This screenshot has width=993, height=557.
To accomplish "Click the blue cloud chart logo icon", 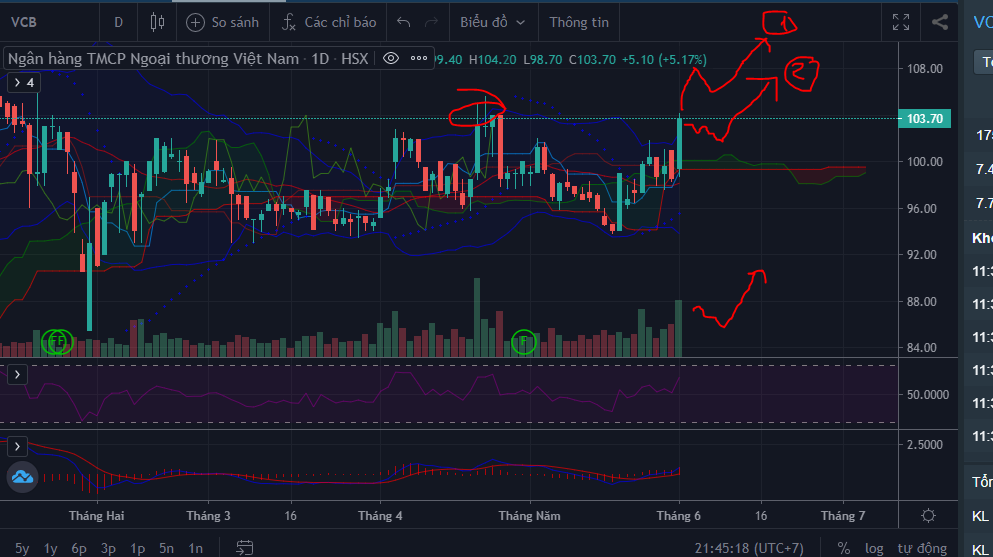I will point(22,477).
